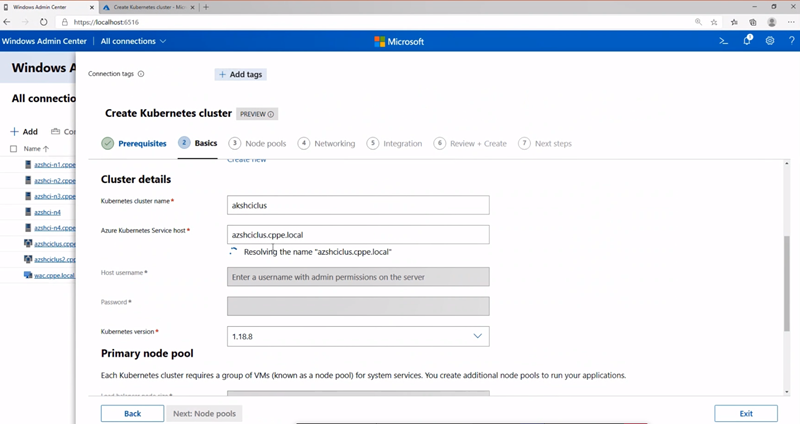The height and width of the screenshot is (424, 800).
Task: Click the Microsoft logo
Action: tap(399, 41)
